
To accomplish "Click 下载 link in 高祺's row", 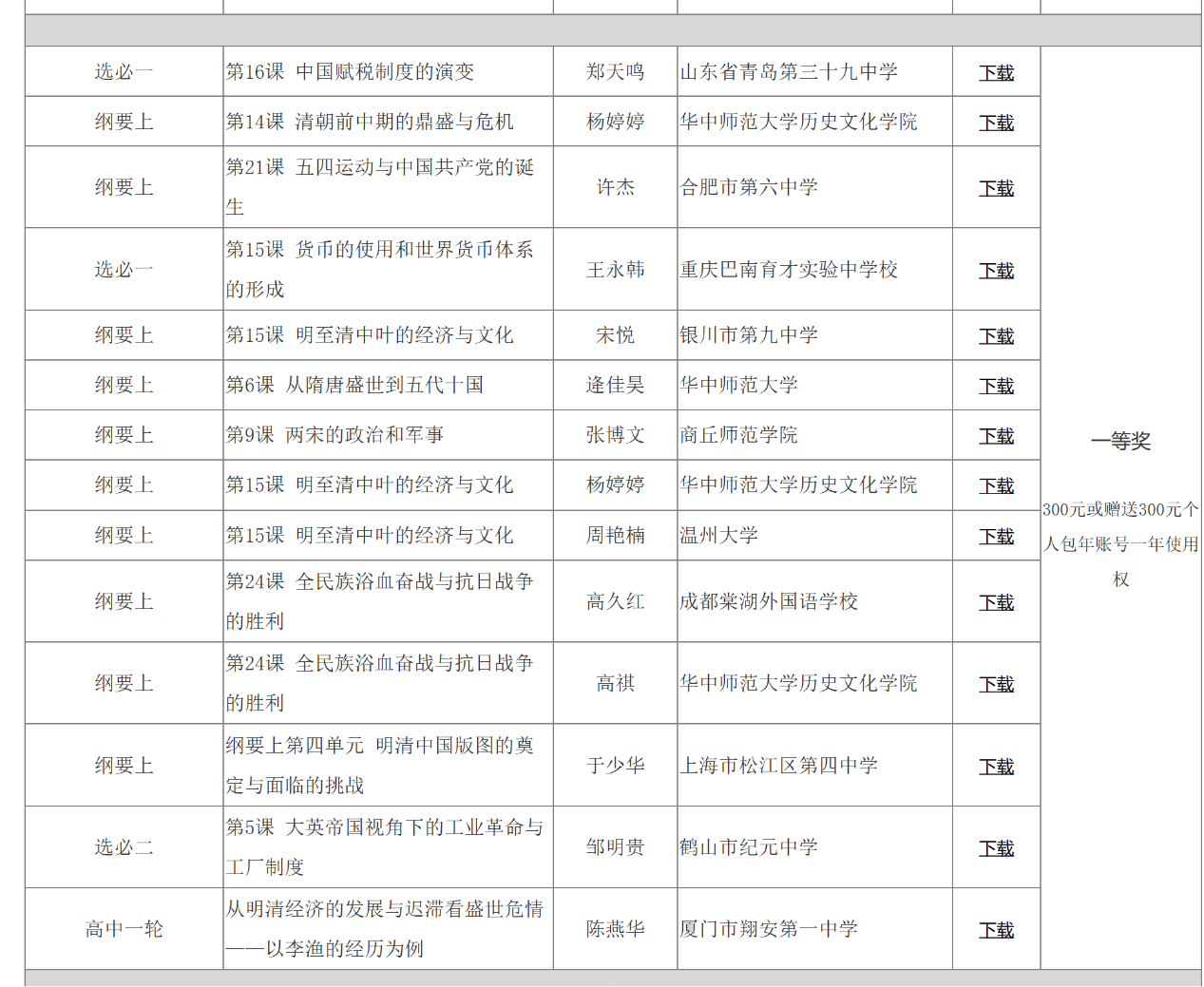I will pos(996,684).
